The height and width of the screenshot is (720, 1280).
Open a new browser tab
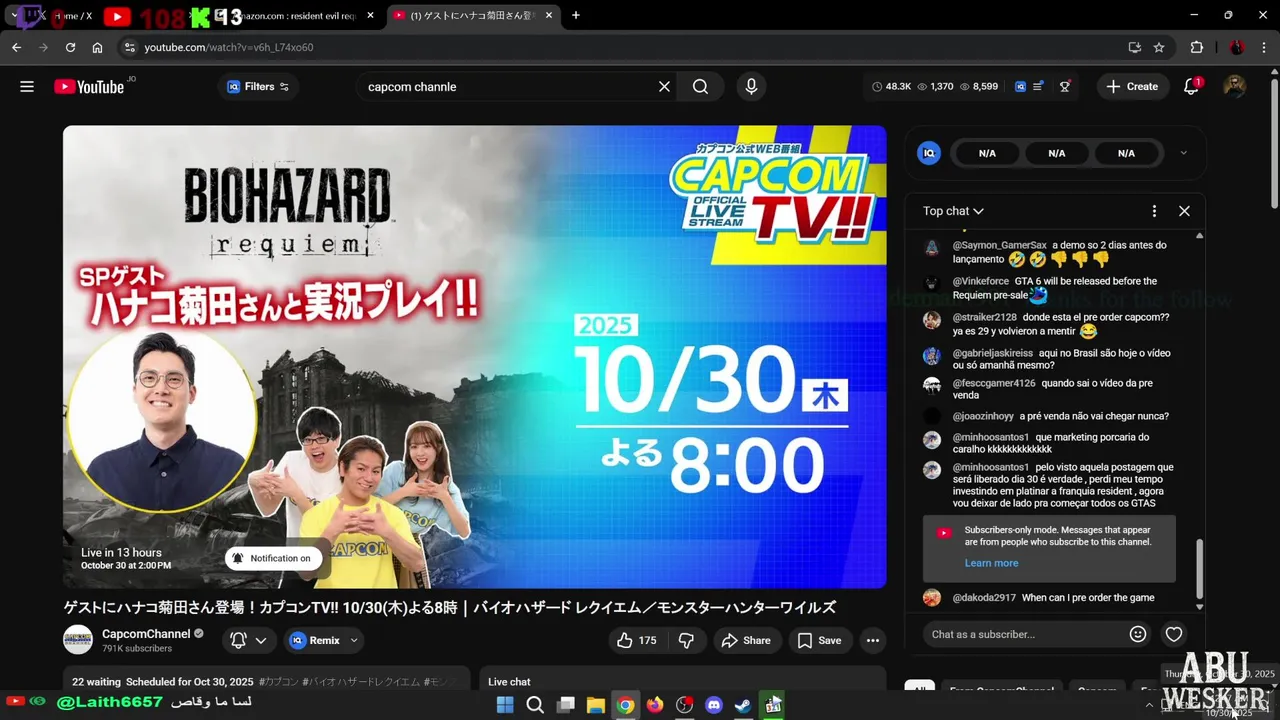pyautogui.click(x=576, y=16)
